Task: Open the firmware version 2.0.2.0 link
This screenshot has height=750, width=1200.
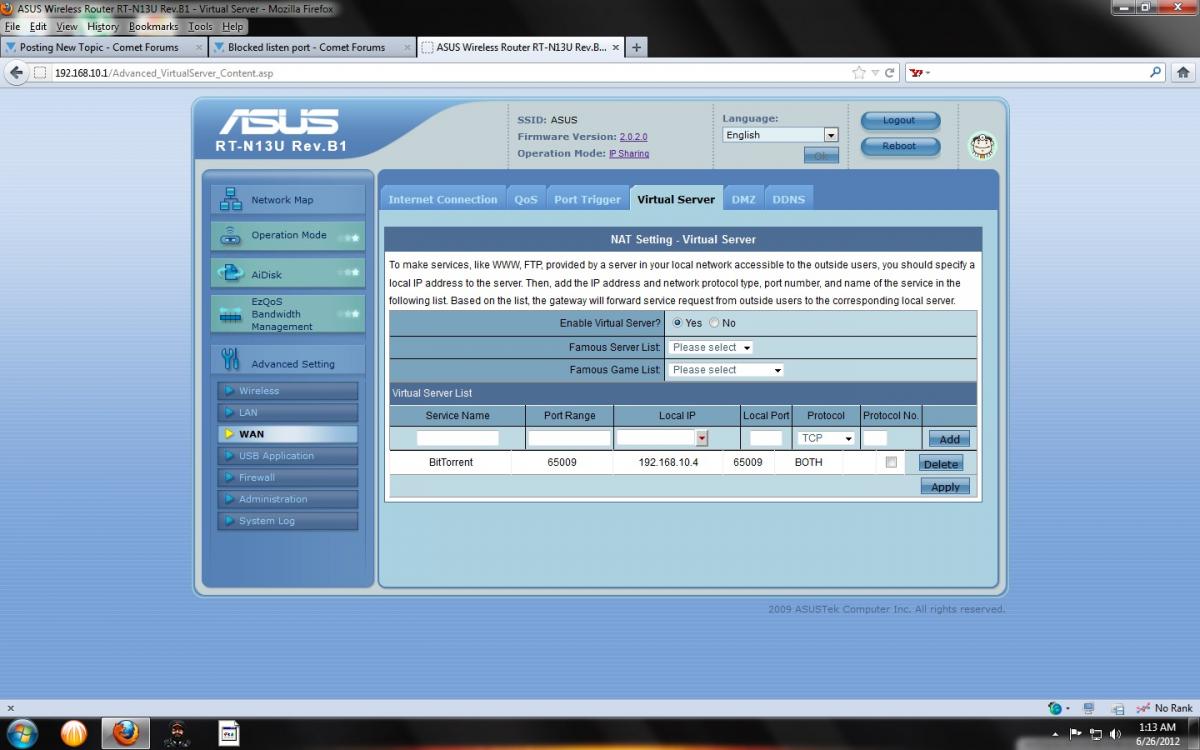Action: click(x=633, y=137)
